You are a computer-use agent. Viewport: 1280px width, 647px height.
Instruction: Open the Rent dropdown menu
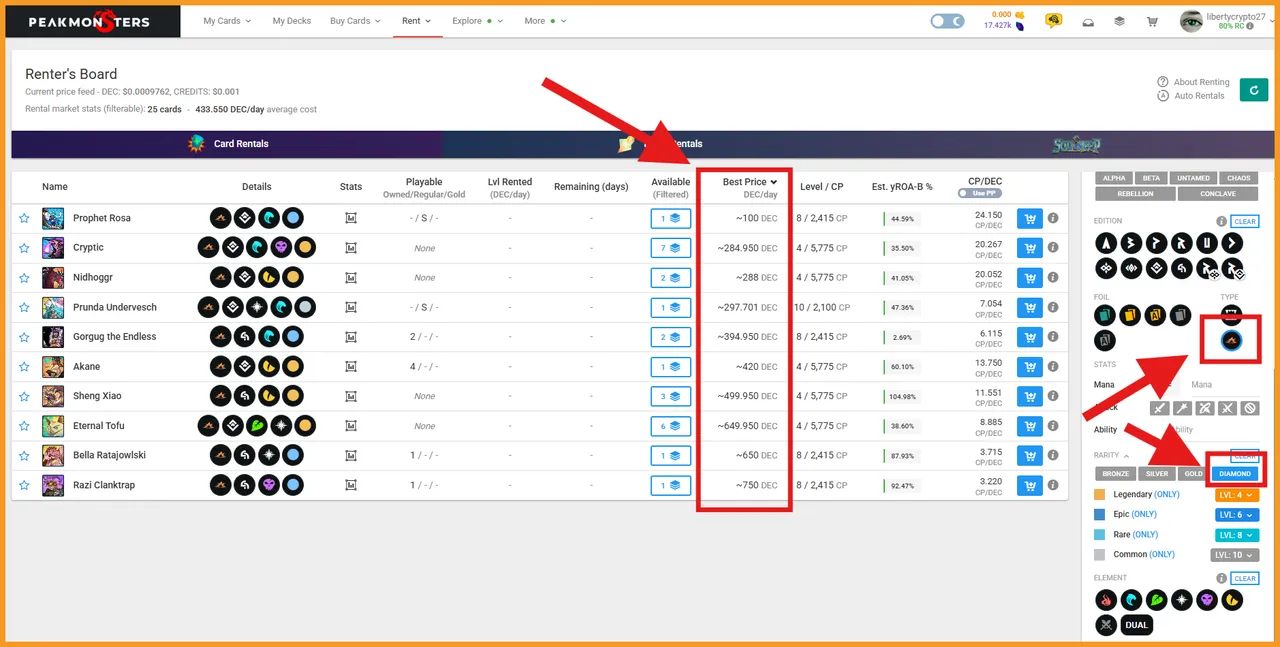416,21
